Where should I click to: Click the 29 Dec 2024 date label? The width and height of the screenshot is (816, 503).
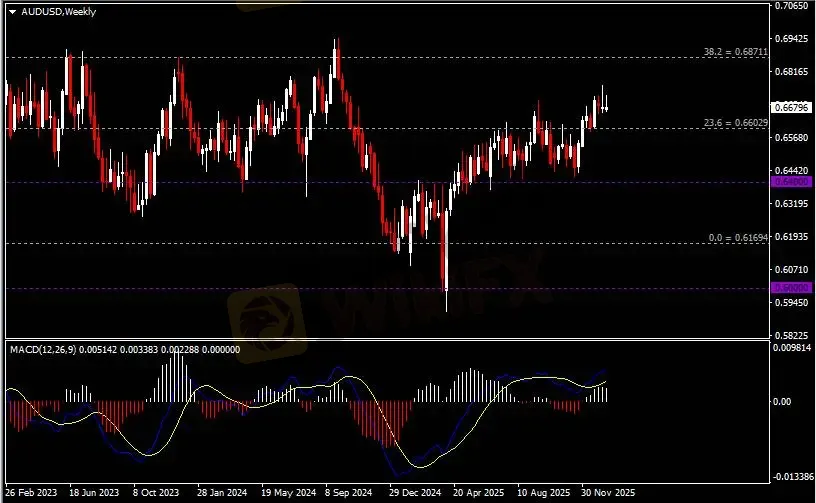(414, 493)
